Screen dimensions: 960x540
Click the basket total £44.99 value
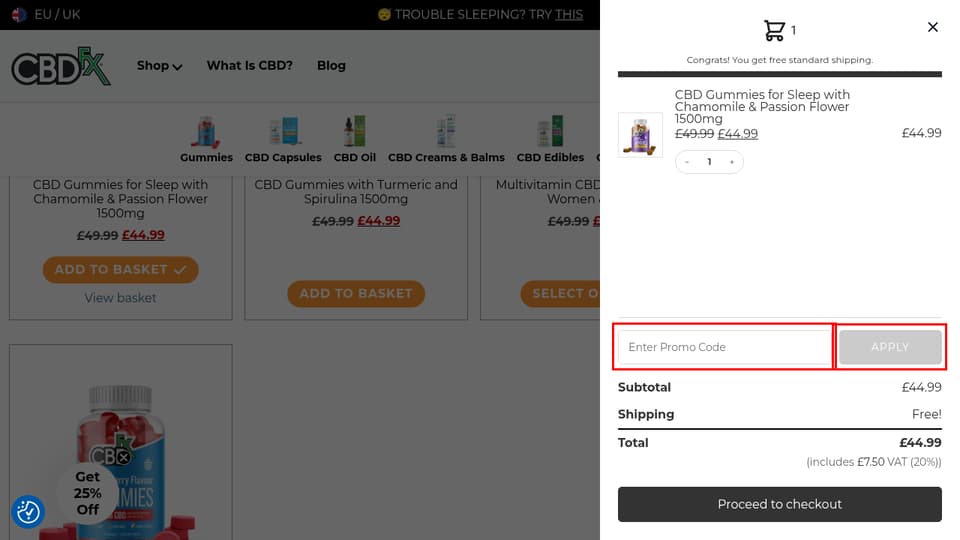920,443
